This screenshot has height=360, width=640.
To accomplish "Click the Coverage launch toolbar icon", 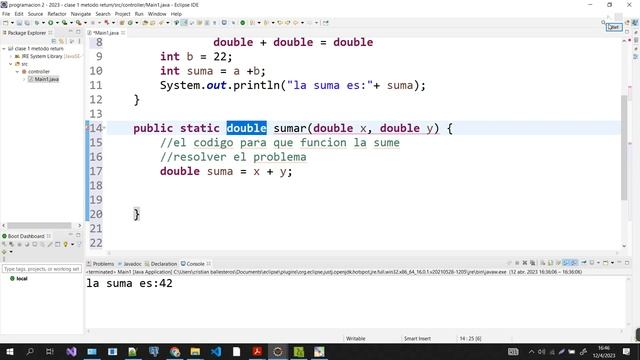I will (x=64, y=23).
